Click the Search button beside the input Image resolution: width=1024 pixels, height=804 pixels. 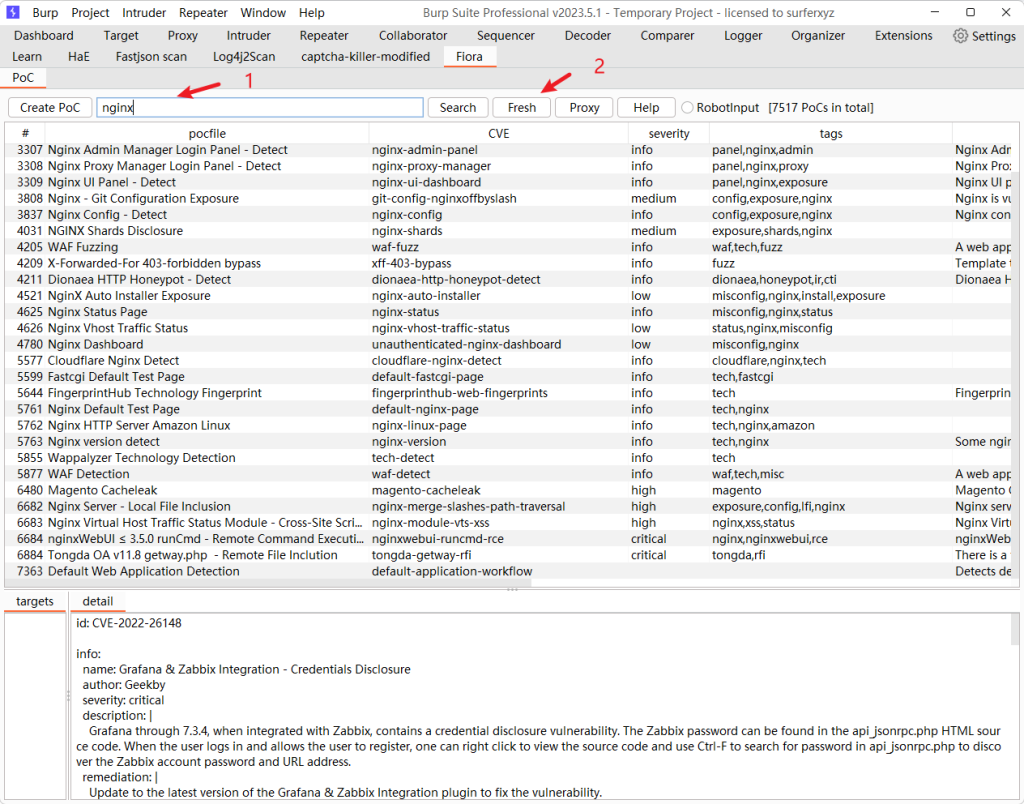[x=458, y=108]
